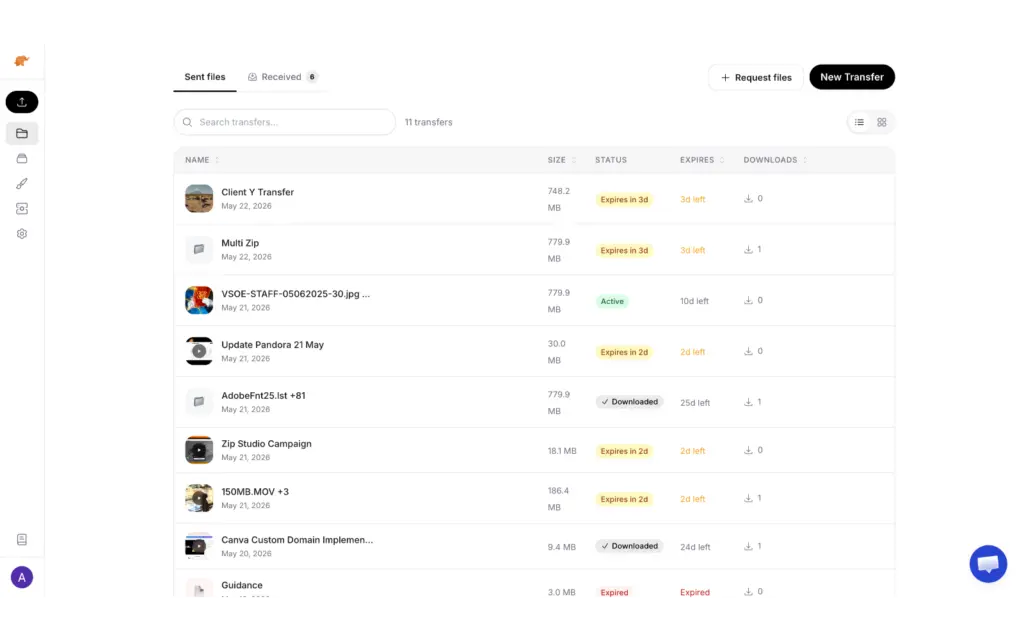The width and height of the screenshot is (1024, 640).
Task: Open the storage box sidebar icon
Action: click(x=22, y=159)
